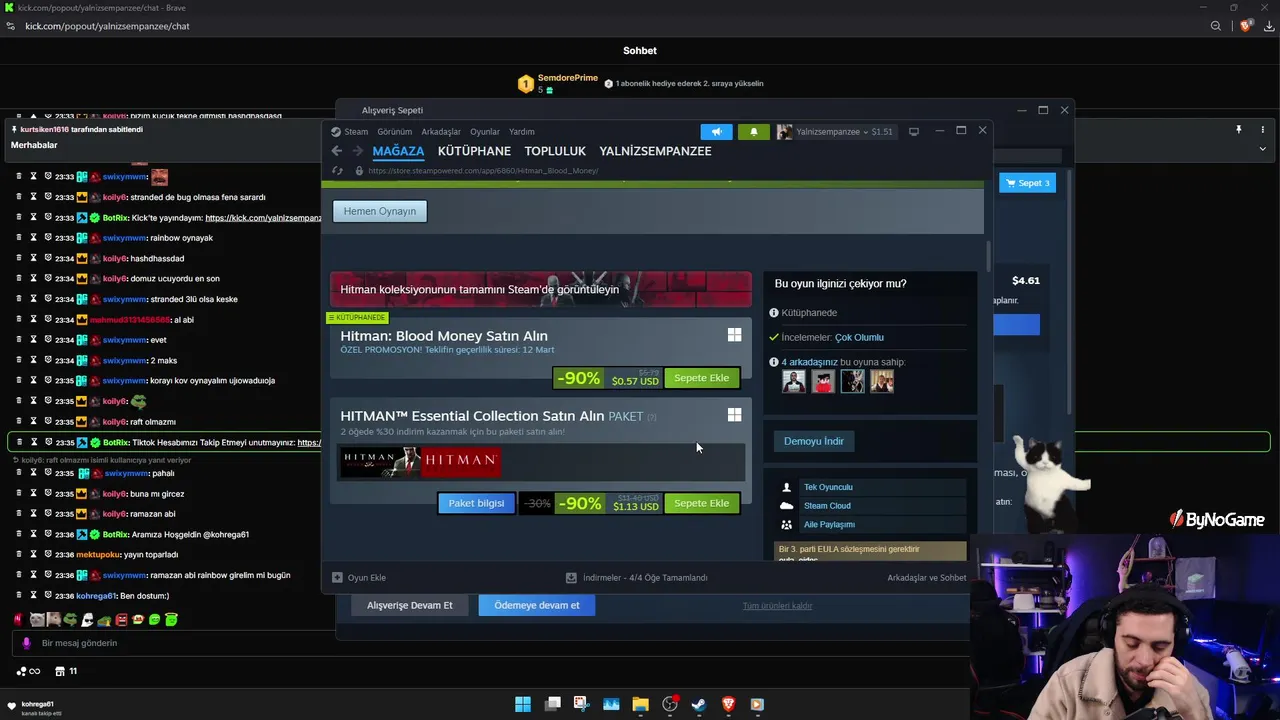Switch to the MAĞAZA tab

click(398, 151)
